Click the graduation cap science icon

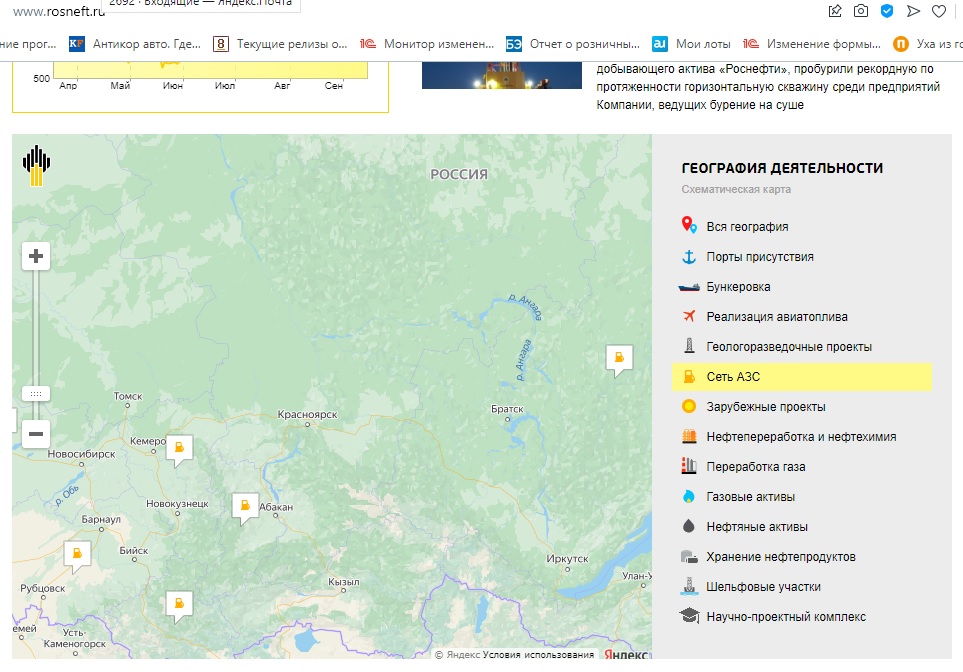(689, 615)
